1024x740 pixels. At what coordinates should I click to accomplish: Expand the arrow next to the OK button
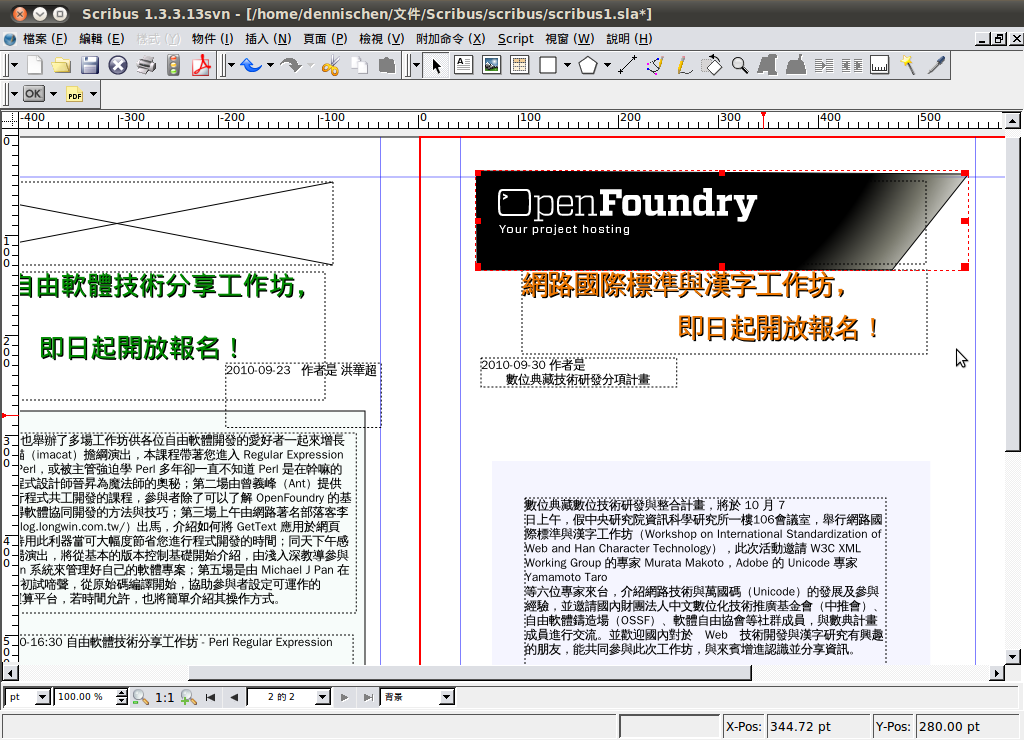click(x=54, y=94)
